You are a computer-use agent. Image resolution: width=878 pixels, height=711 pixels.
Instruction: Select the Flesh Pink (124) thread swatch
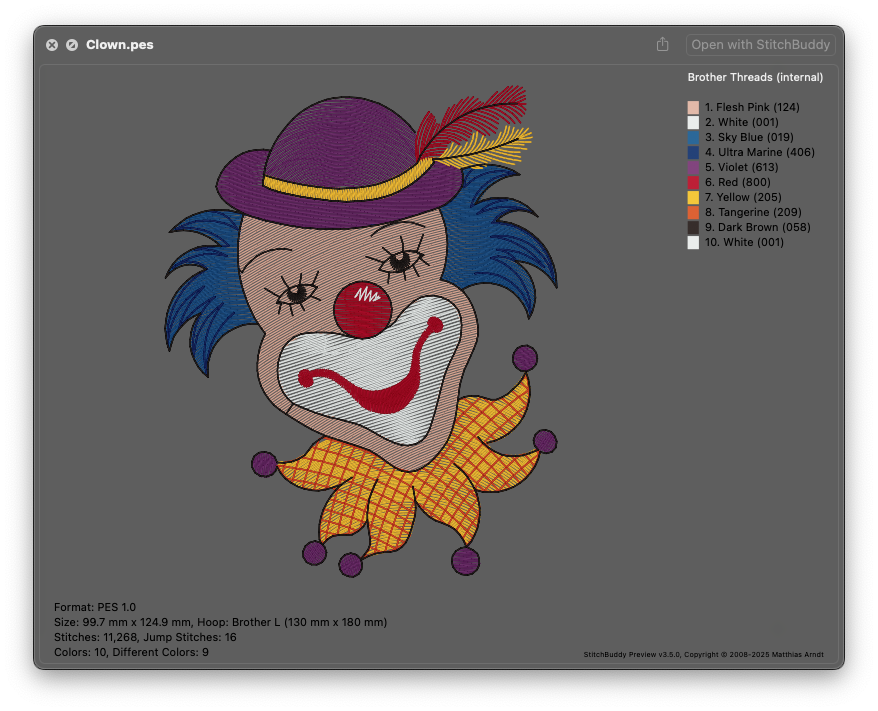[x=693, y=107]
